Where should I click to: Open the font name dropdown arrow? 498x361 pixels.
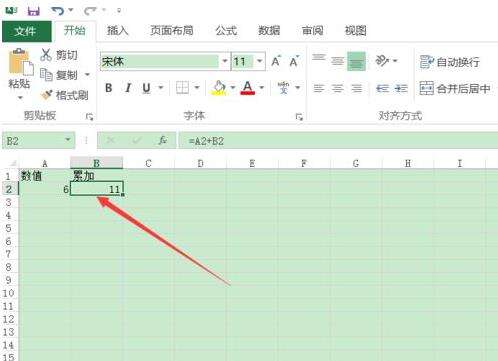(x=225, y=61)
